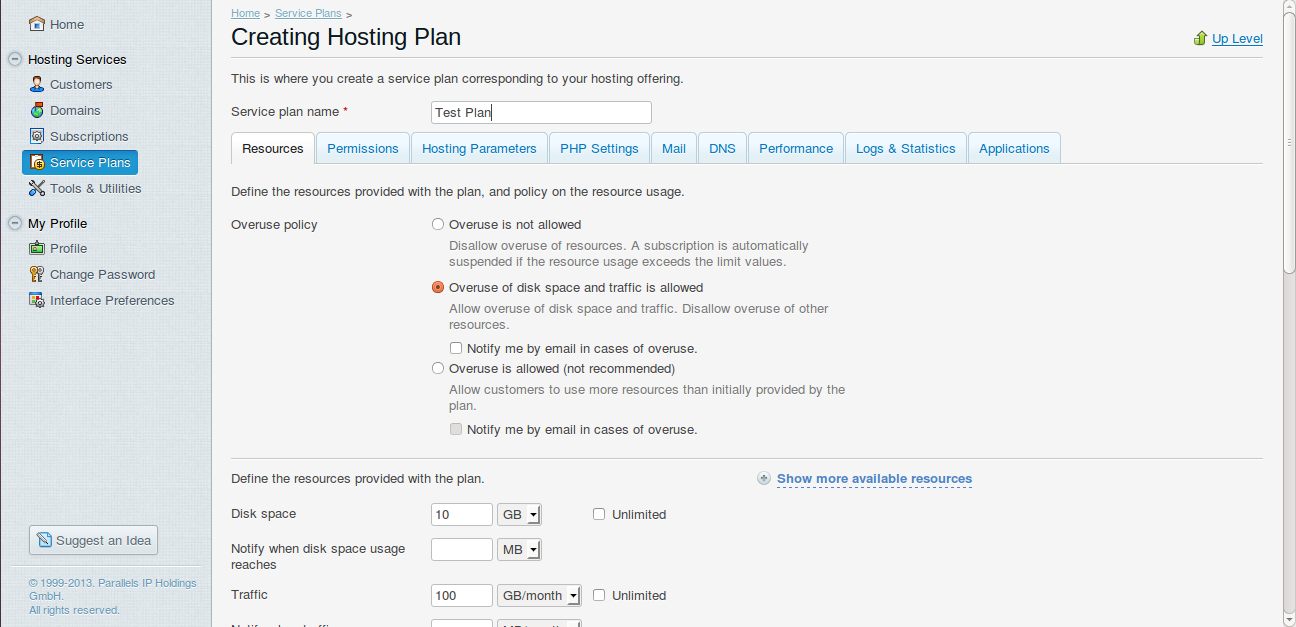The height and width of the screenshot is (627, 1296).
Task: Open the Traffic GB/month unit dropdown
Action: [539, 595]
